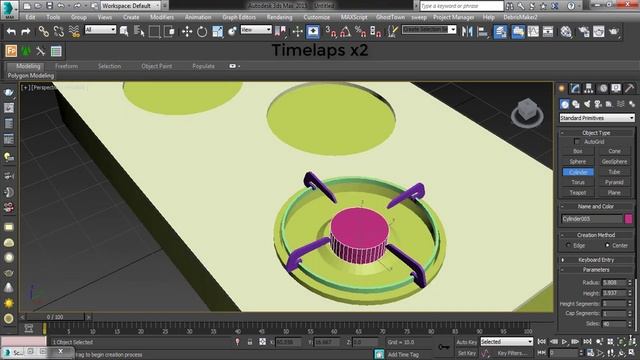This screenshot has height=360, width=640.
Task: Switch to the Object Paint ribbon tab
Action: tap(157, 66)
